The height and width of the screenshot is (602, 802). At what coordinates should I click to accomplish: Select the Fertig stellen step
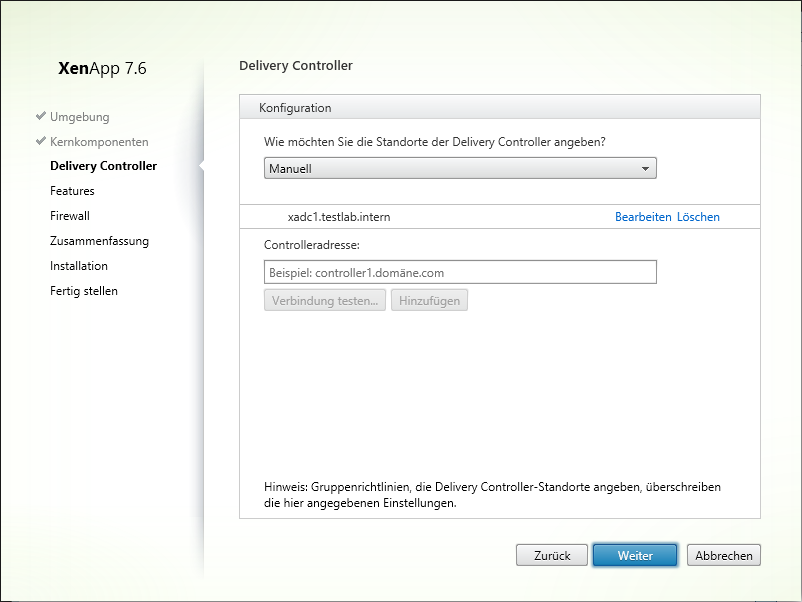[84, 291]
